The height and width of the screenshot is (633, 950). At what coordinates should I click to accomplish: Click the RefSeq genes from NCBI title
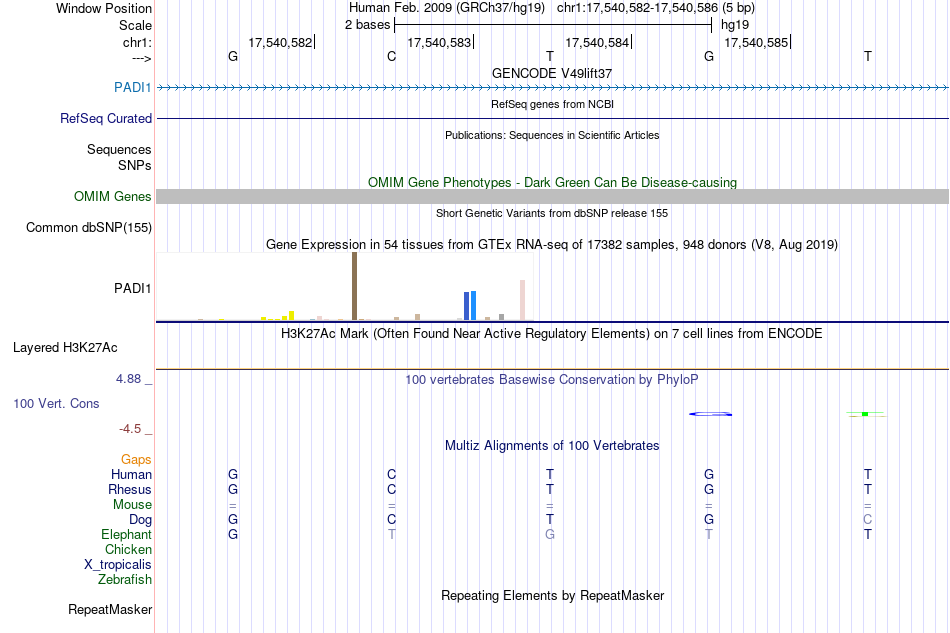[553, 104]
